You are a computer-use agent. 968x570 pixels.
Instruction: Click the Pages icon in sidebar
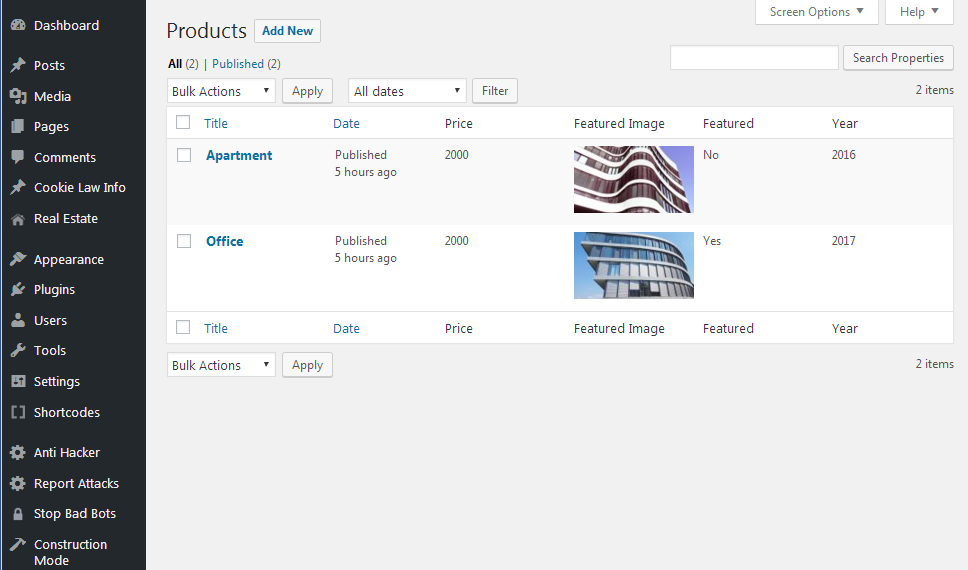click(x=18, y=127)
